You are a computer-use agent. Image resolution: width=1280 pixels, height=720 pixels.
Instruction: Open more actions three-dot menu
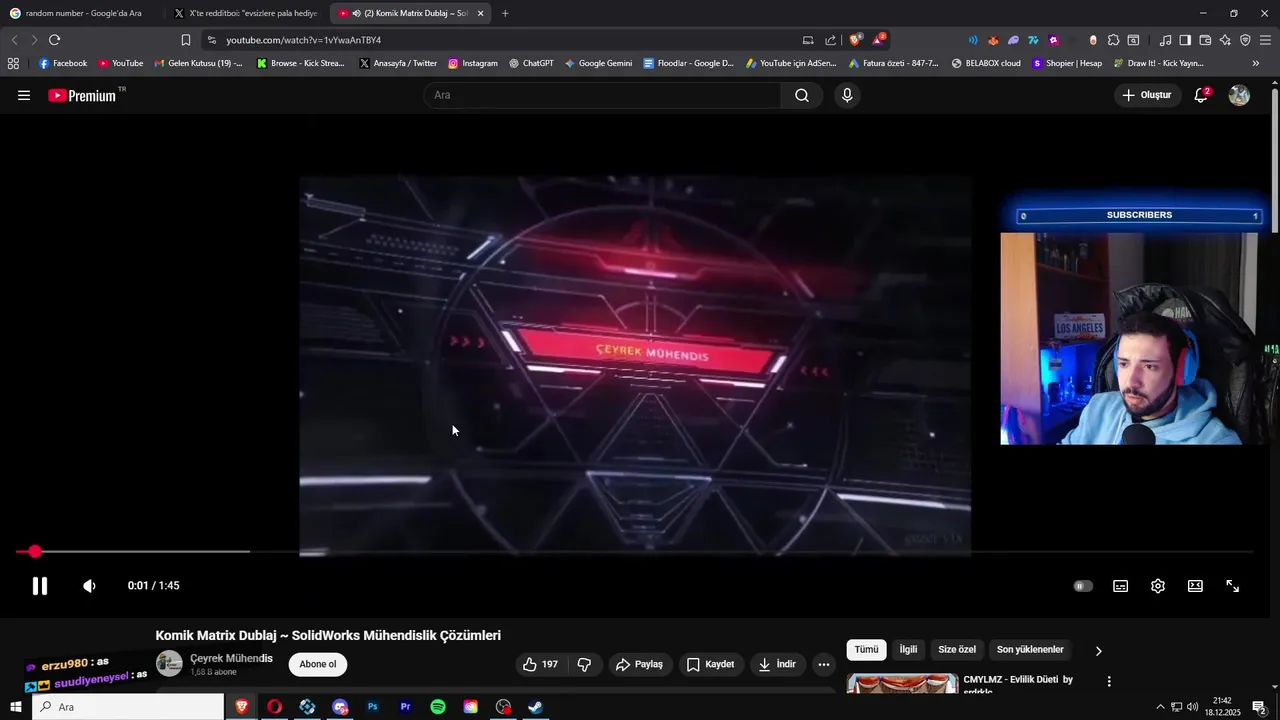coord(824,664)
